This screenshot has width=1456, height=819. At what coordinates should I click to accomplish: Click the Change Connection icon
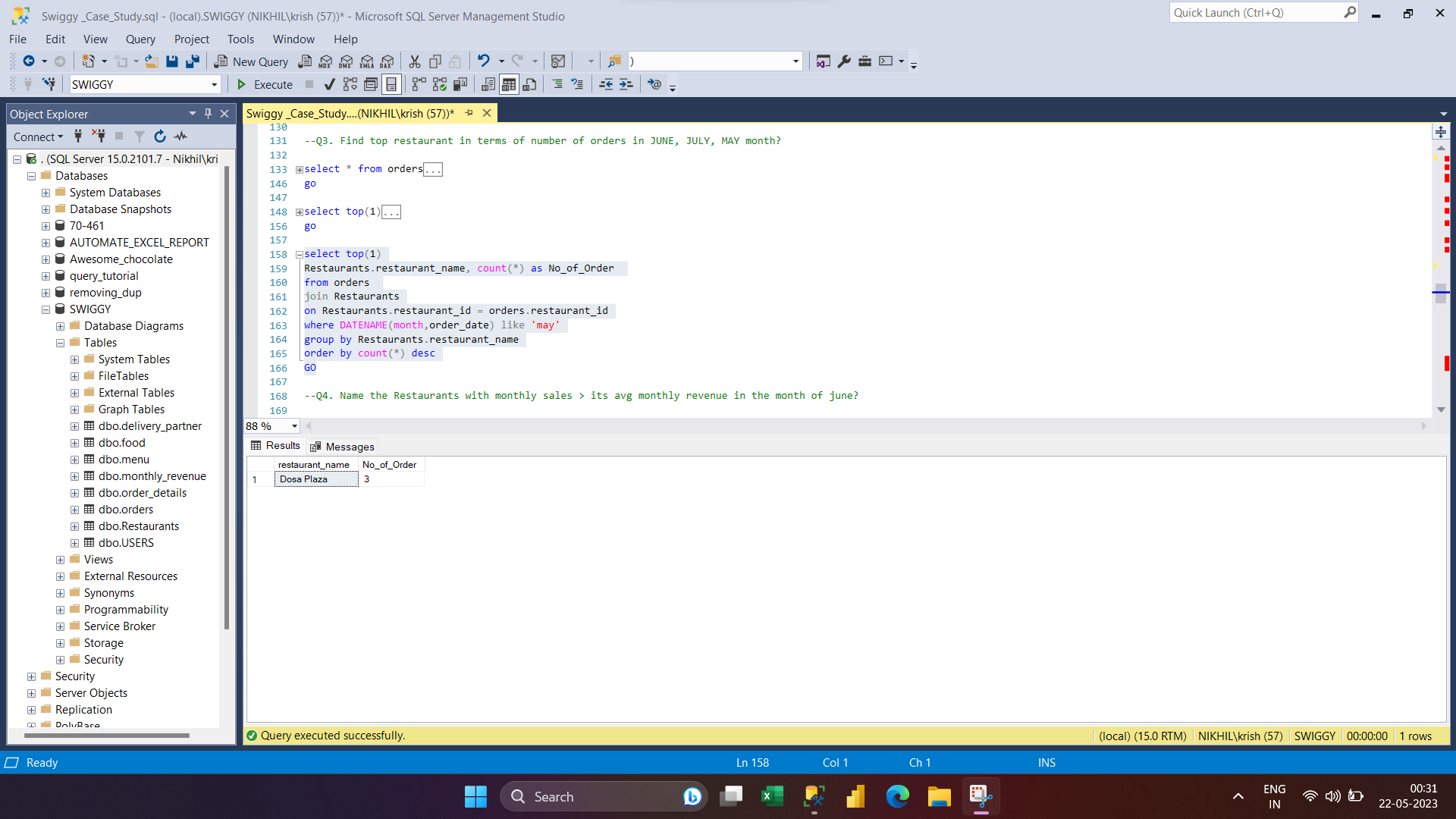[49, 84]
